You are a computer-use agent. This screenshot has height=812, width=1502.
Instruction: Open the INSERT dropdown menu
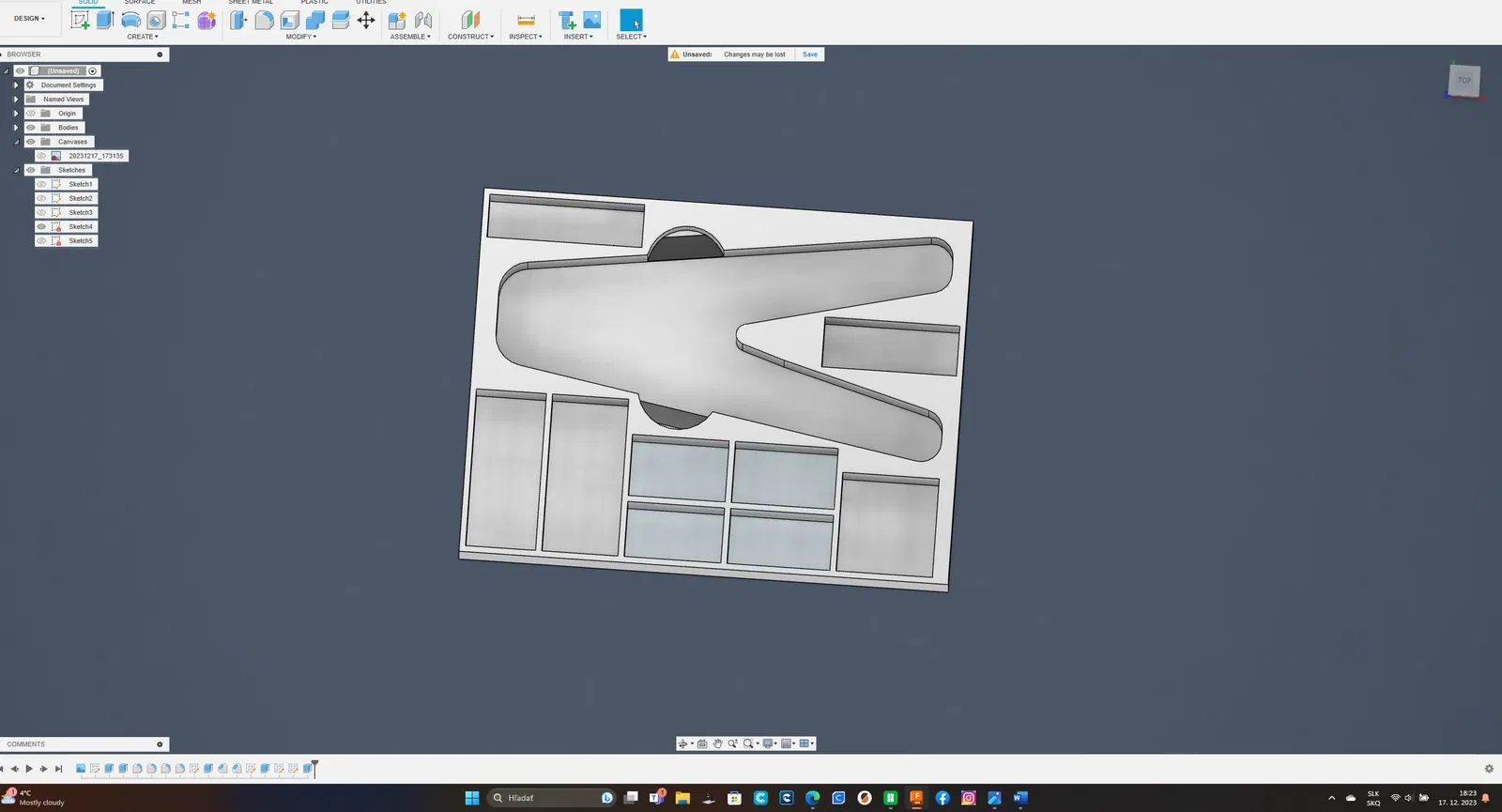(x=578, y=37)
